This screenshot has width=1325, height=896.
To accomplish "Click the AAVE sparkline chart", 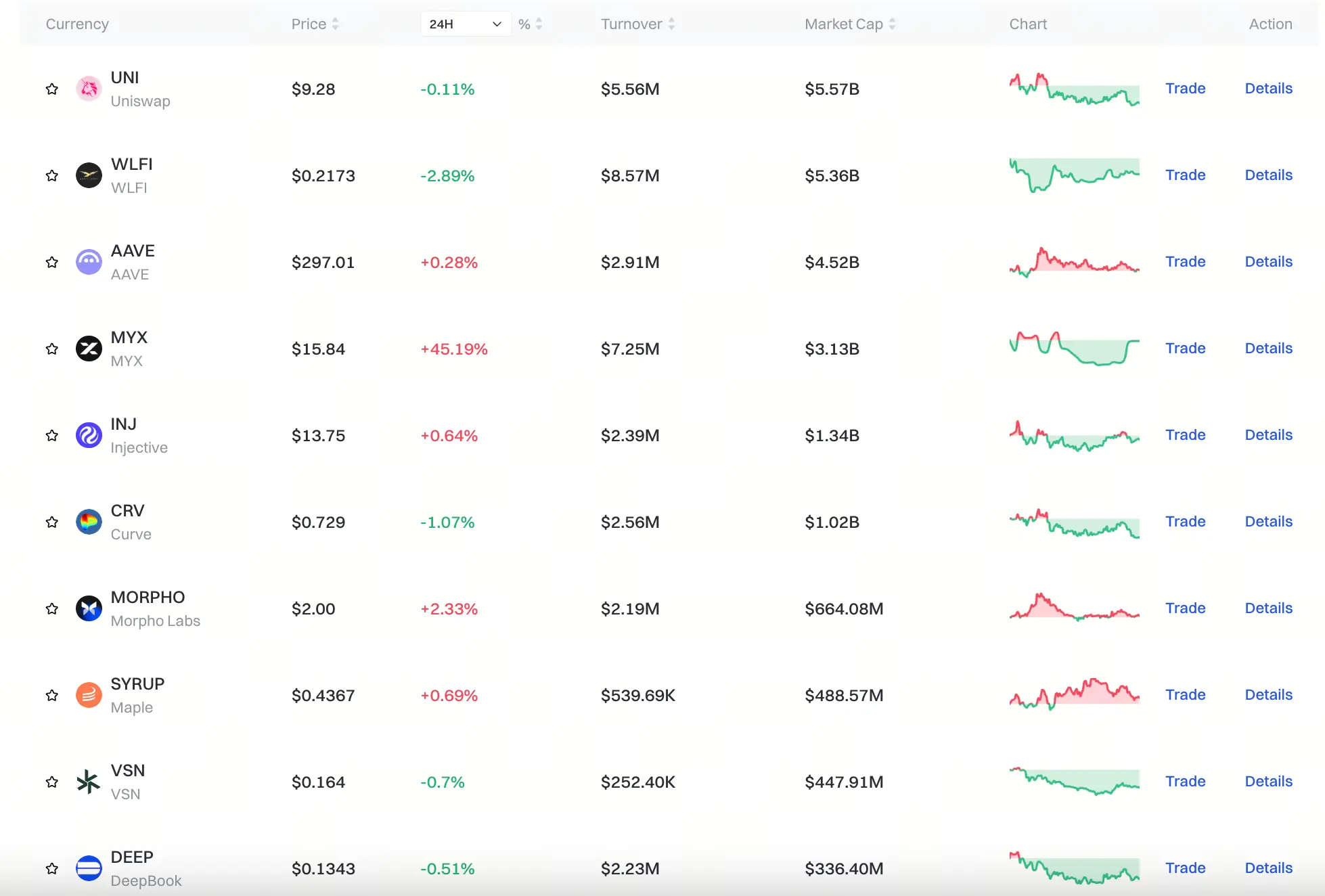I will pos(1074,263).
